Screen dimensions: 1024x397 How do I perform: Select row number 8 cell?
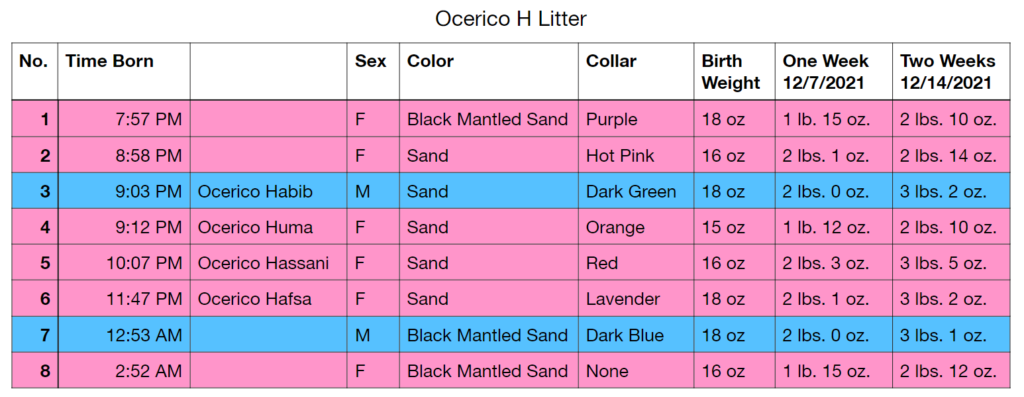(x=35, y=371)
